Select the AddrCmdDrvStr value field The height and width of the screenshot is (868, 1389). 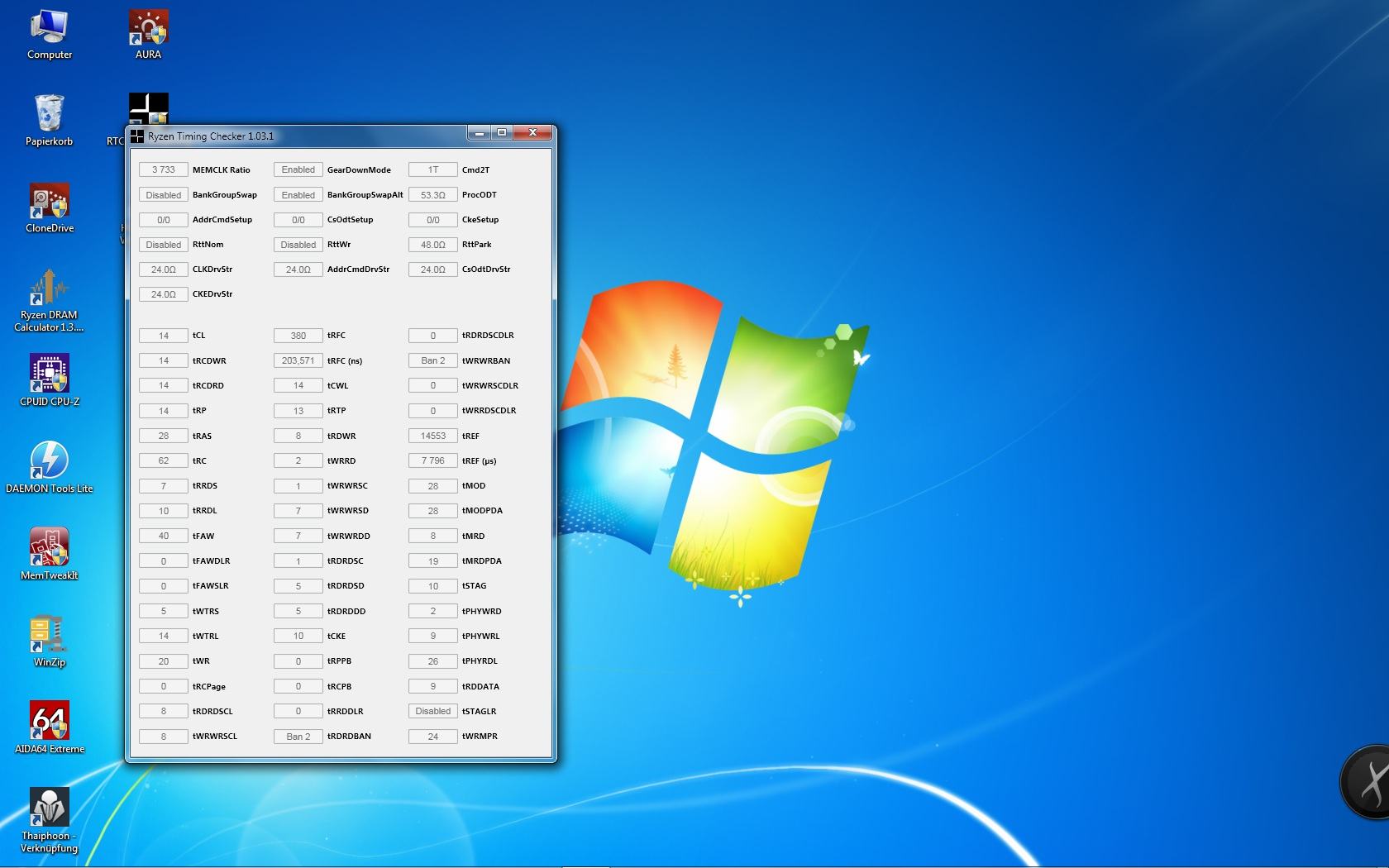[298, 269]
